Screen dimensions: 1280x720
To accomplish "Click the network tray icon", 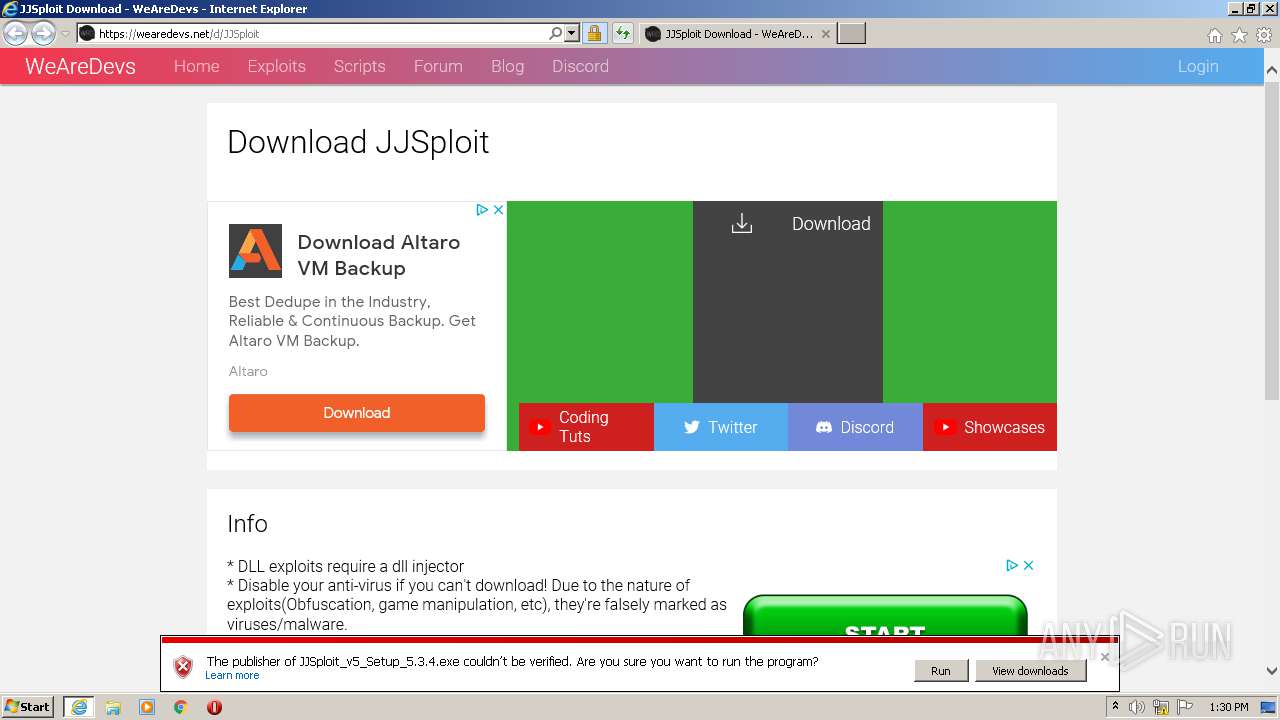I will 1161,707.
